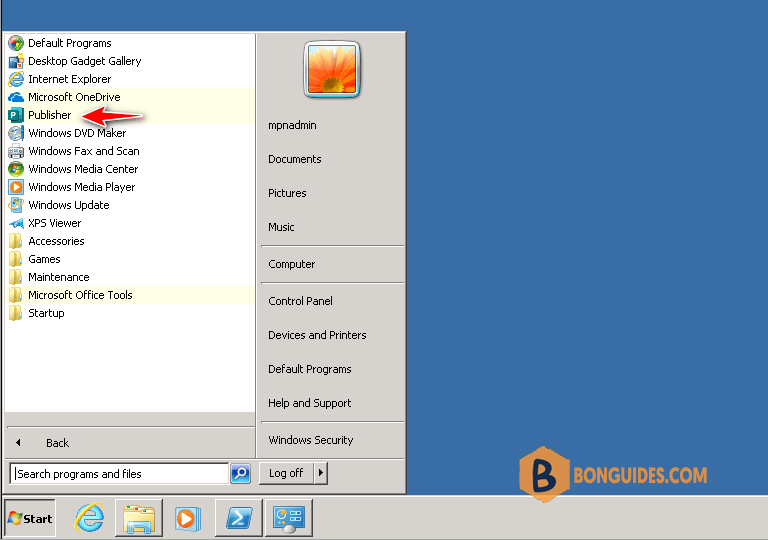Expand the Microsoft Office Tools folder
This screenshot has width=768, height=540.
[130, 295]
